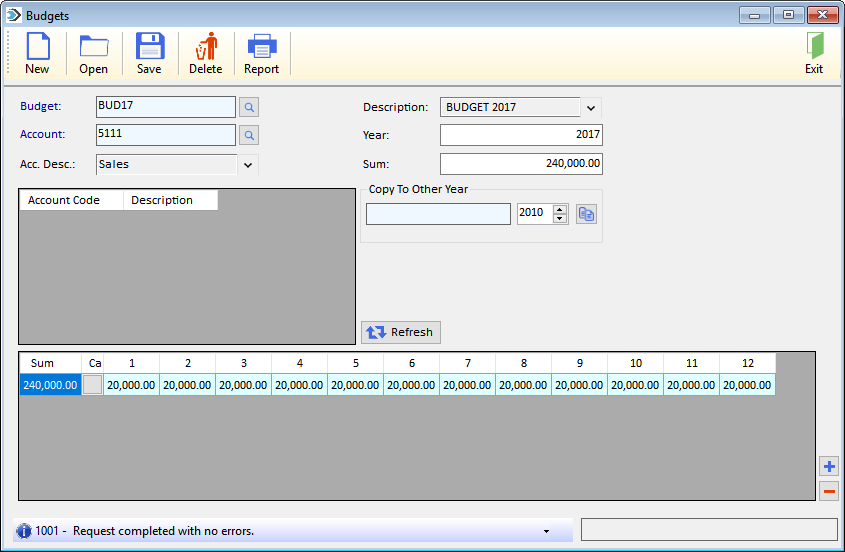845x552 pixels.
Task: Select the month 11 cell with 20,000.00
Action: coord(692,385)
